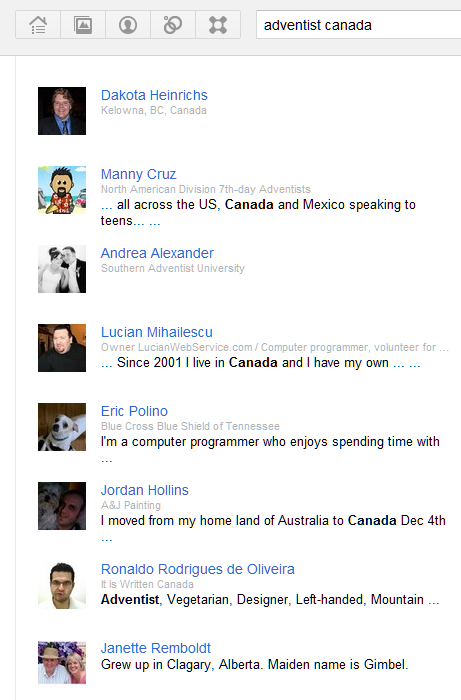The height and width of the screenshot is (700, 461).
Task: Open Eric Polino profile link
Action: [x=134, y=411]
